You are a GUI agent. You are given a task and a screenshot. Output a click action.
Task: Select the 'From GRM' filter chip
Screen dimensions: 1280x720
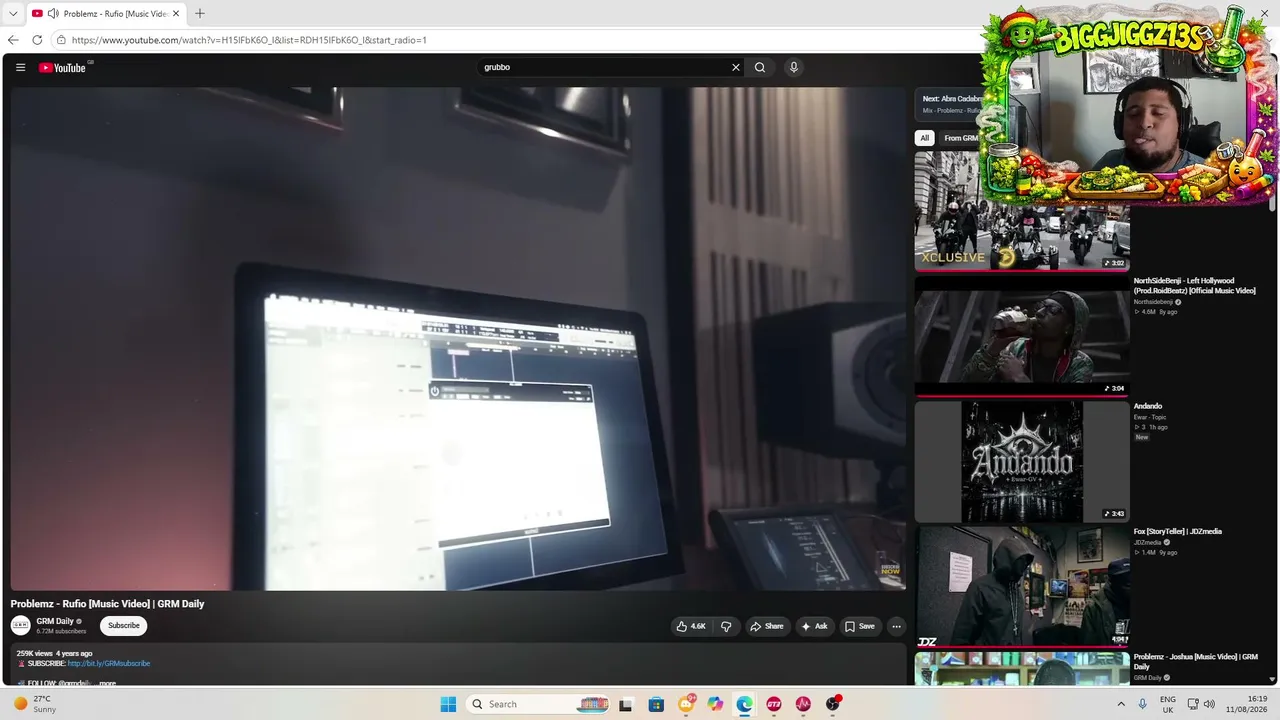pyautogui.click(x=961, y=138)
